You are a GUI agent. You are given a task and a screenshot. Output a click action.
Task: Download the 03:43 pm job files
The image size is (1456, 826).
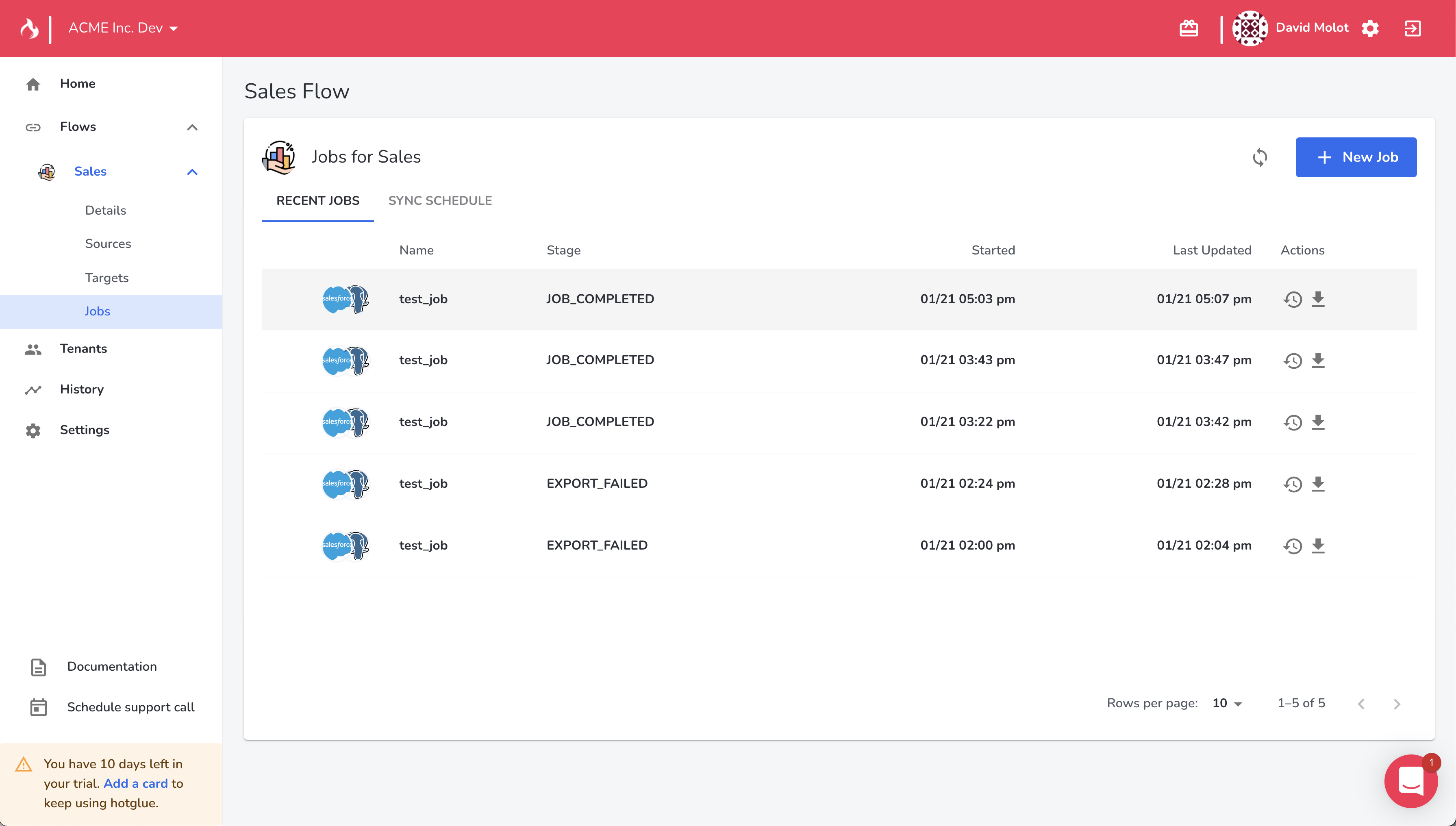(1318, 360)
